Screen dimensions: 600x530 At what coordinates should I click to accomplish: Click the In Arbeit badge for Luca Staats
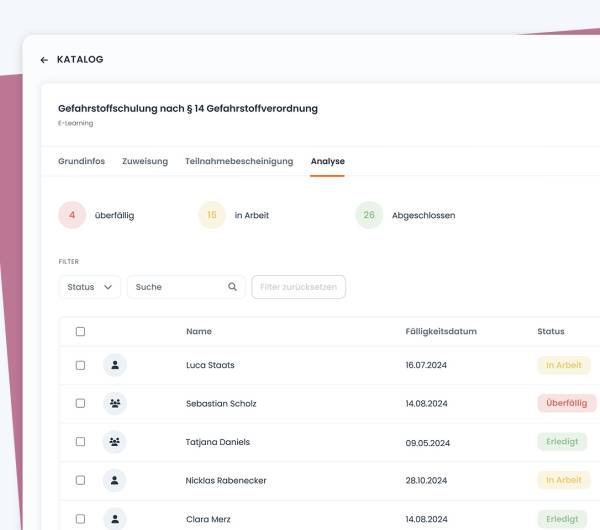[x=564, y=365]
